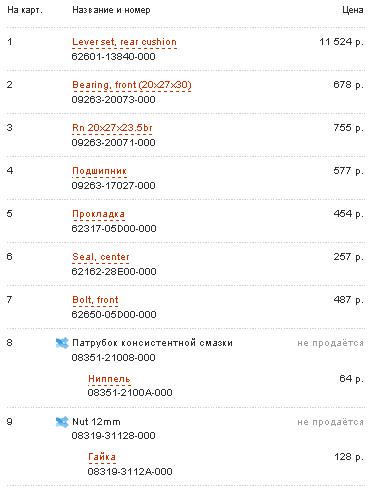The width and height of the screenshot is (368, 493).
Task: Open the Подшипник part link
Action: point(99,171)
